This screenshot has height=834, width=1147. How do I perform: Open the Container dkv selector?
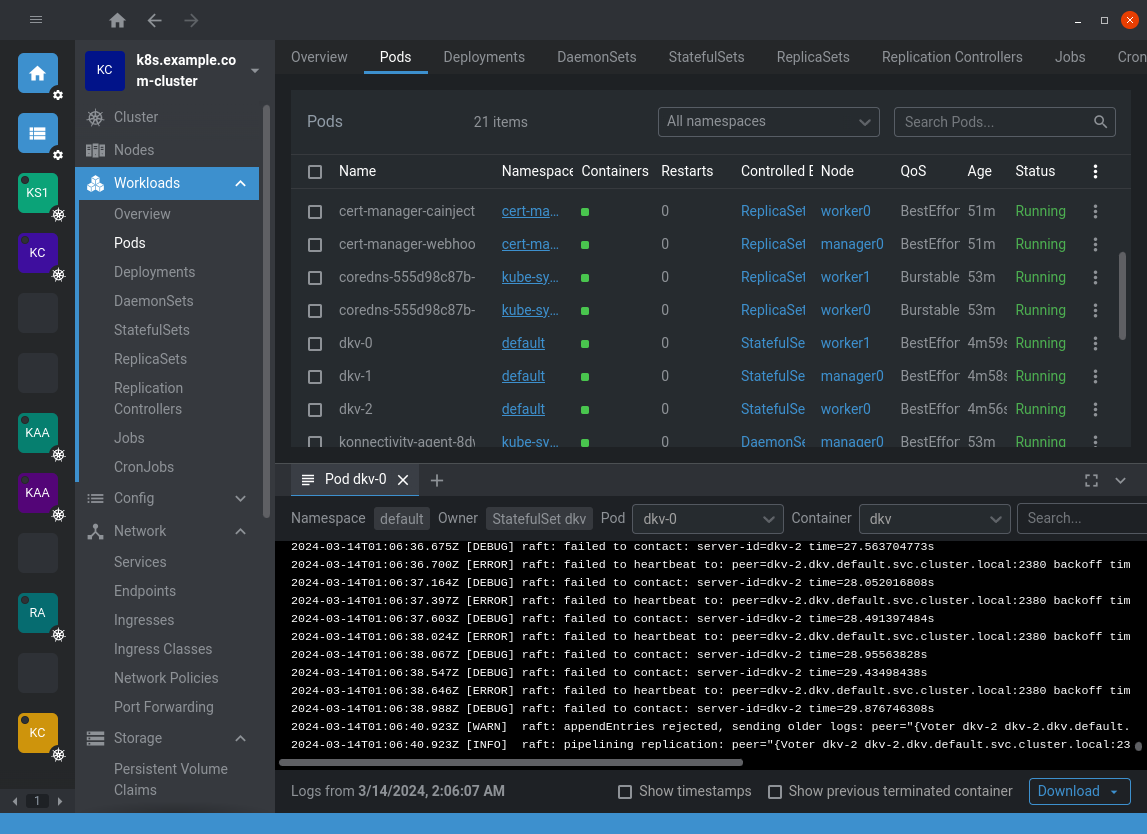click(x=934, y=519)
